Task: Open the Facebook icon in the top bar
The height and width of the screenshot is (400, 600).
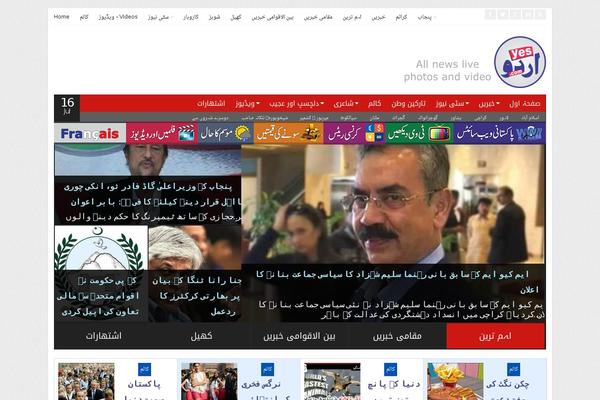Action: pos(490,15)
